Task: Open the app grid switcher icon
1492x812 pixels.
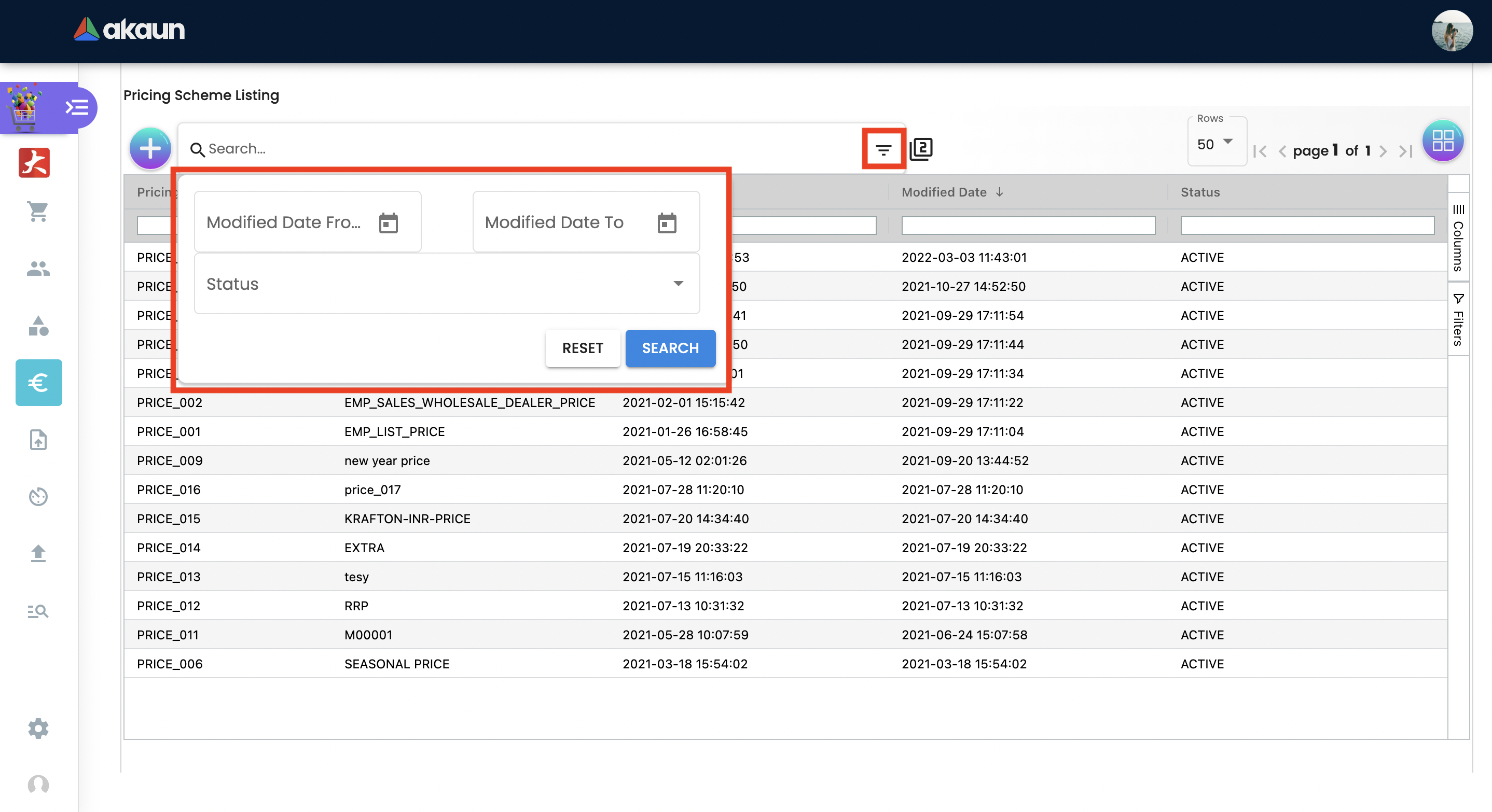Action: point(1442,141)
